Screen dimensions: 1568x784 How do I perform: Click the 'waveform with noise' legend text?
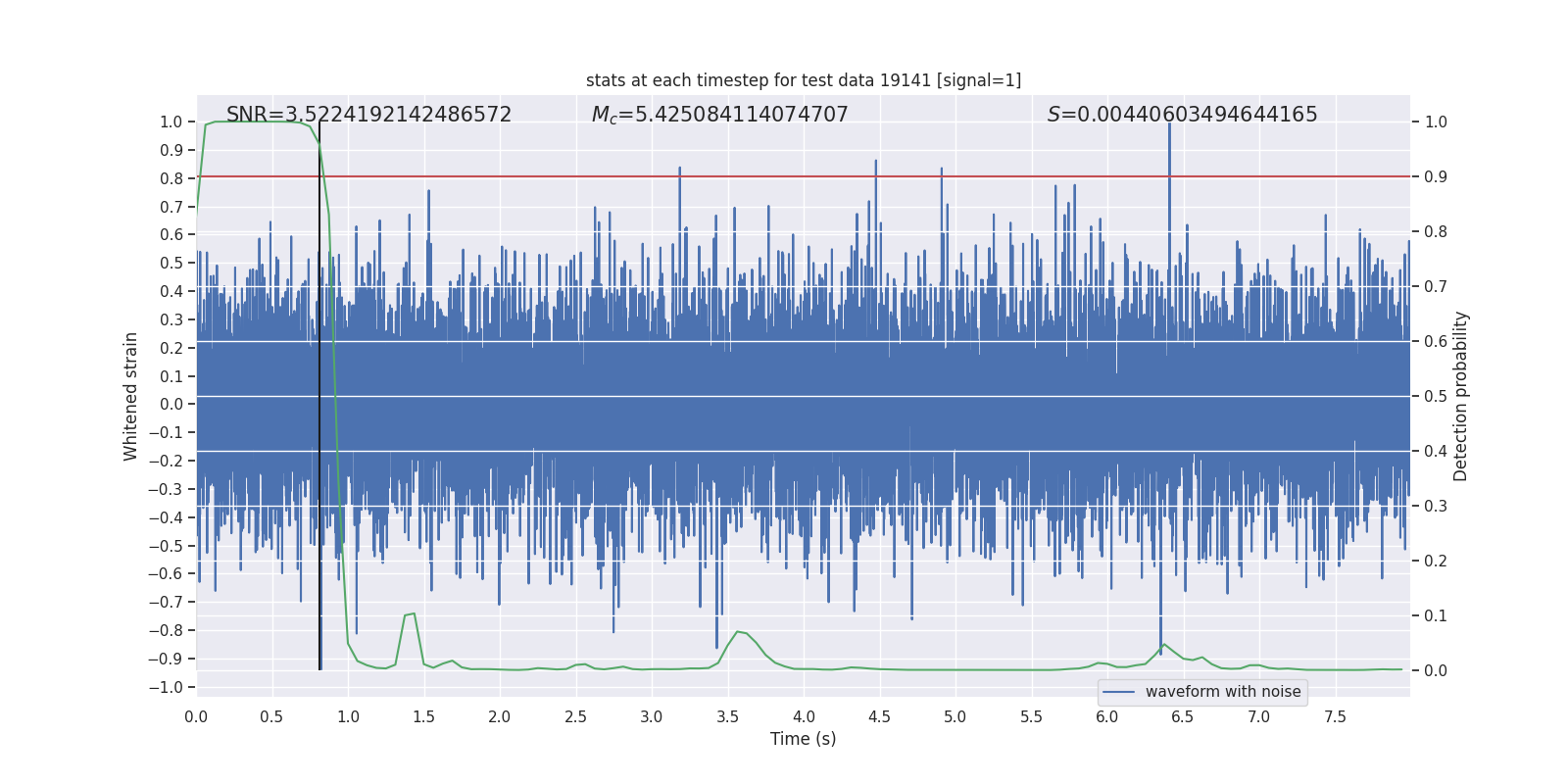coord(1223,692)
